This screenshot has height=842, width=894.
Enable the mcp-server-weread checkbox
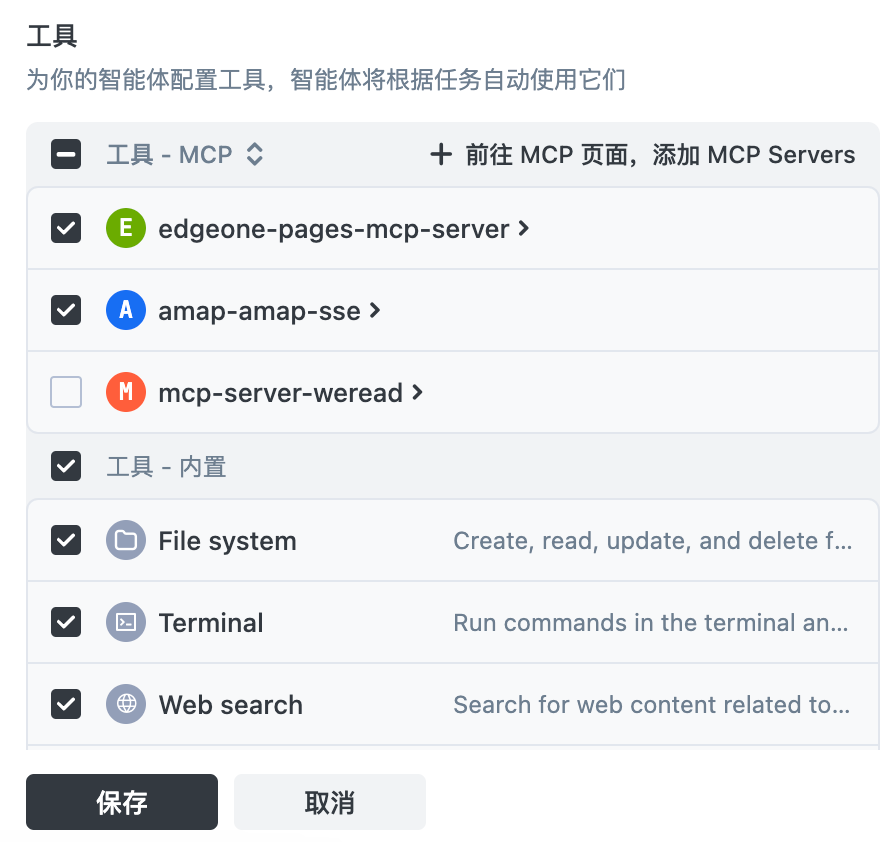tap(66, 392)
